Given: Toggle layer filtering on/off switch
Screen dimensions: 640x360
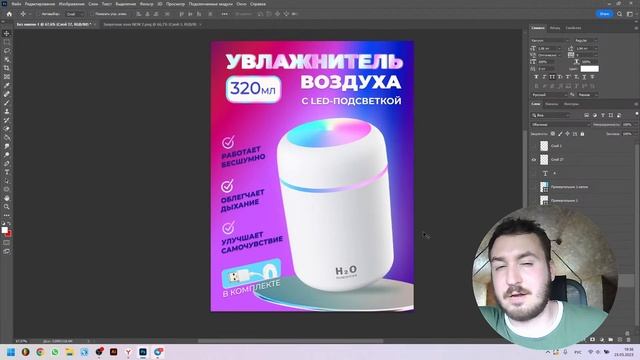Looking at the screenshot, I should [637, 114].
